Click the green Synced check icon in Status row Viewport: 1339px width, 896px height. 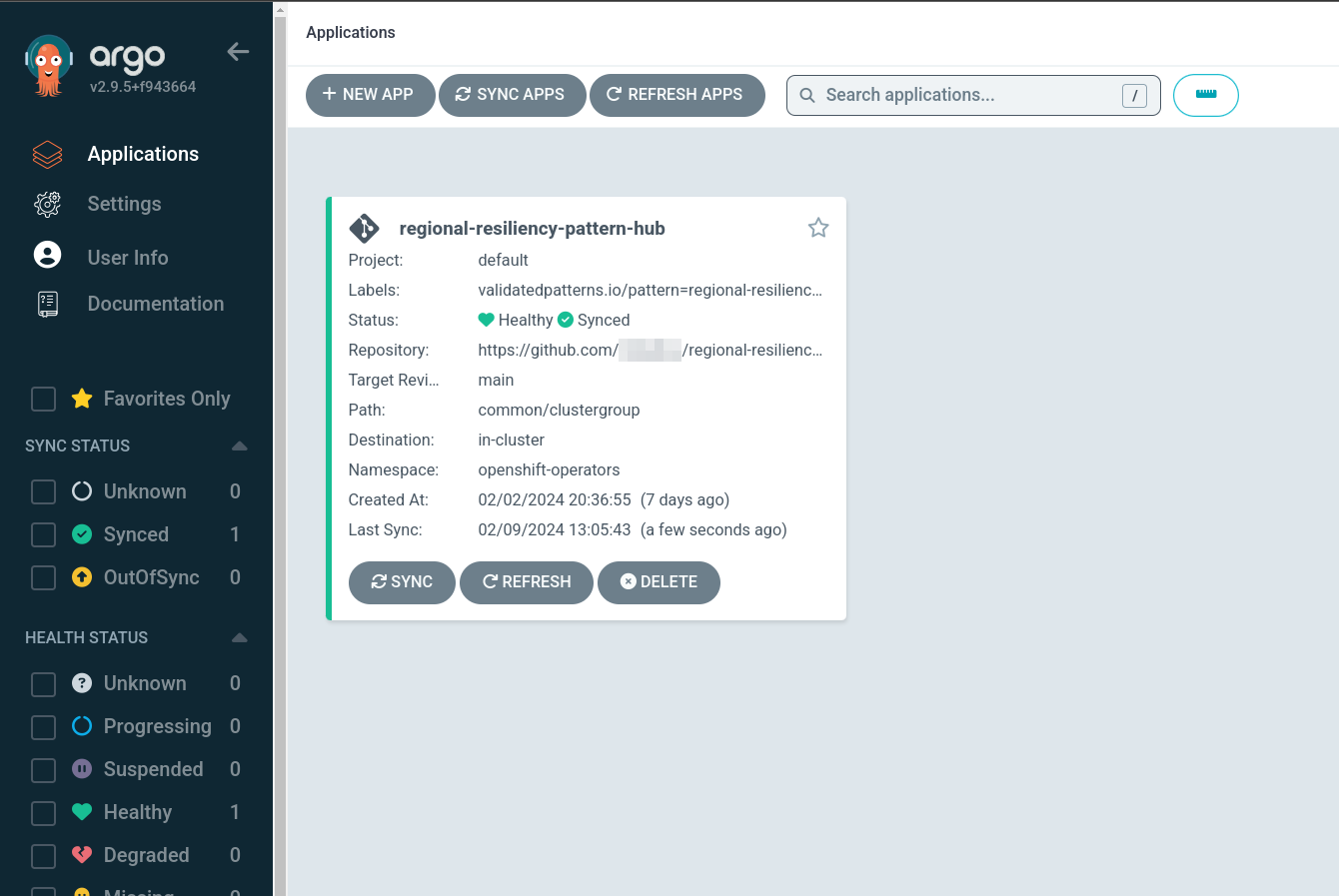[x=566, y=320]
